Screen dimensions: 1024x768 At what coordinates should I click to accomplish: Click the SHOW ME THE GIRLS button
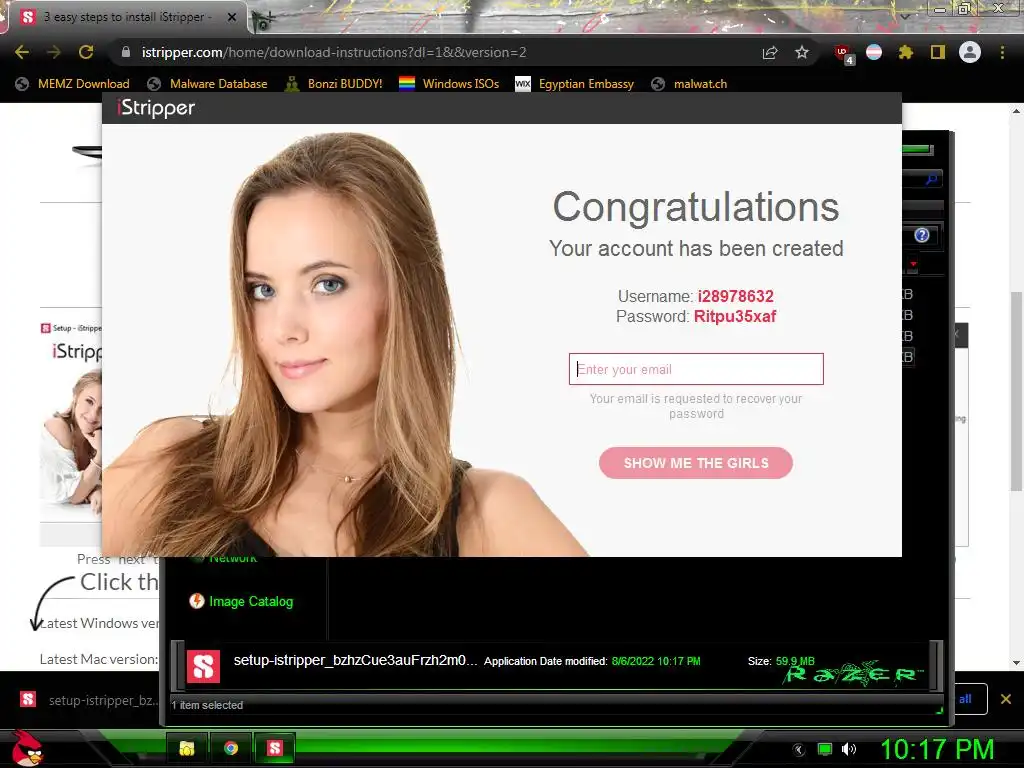pyautogui.click(x=696, y=463)
